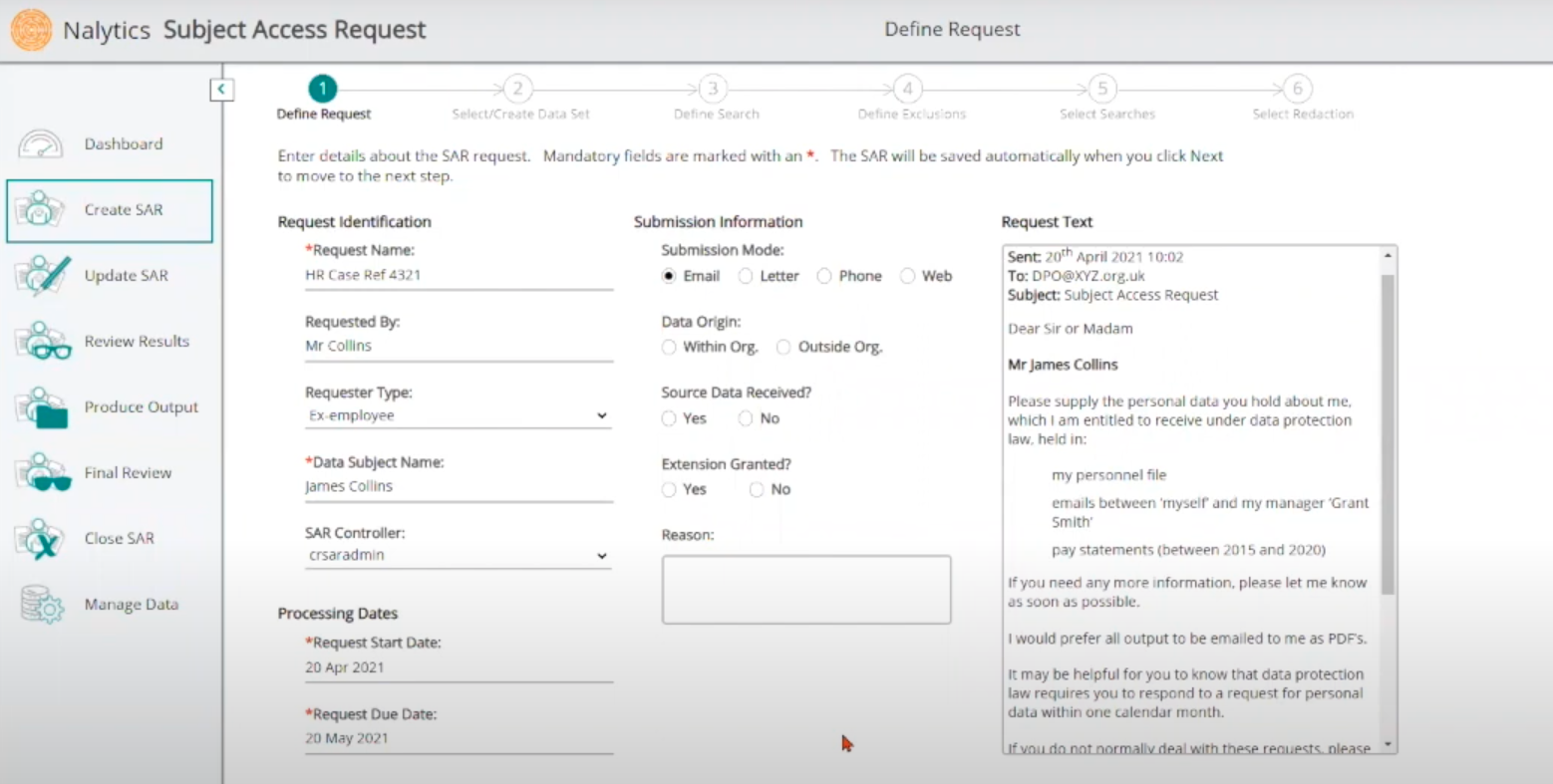The width and height of the screenshot is (1553, 784).
Task: Click the Define Request step circle
Action: [x=322, y=88]
